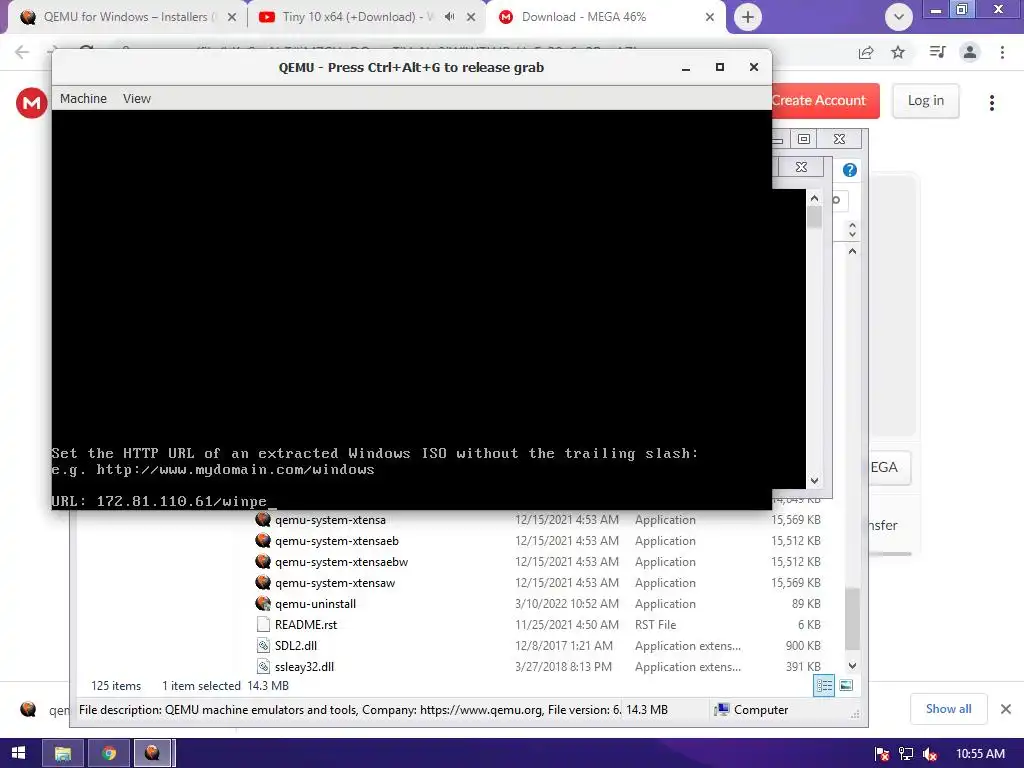Open Windows Start menu
The image size is (1024, 768).
(18, 753)
